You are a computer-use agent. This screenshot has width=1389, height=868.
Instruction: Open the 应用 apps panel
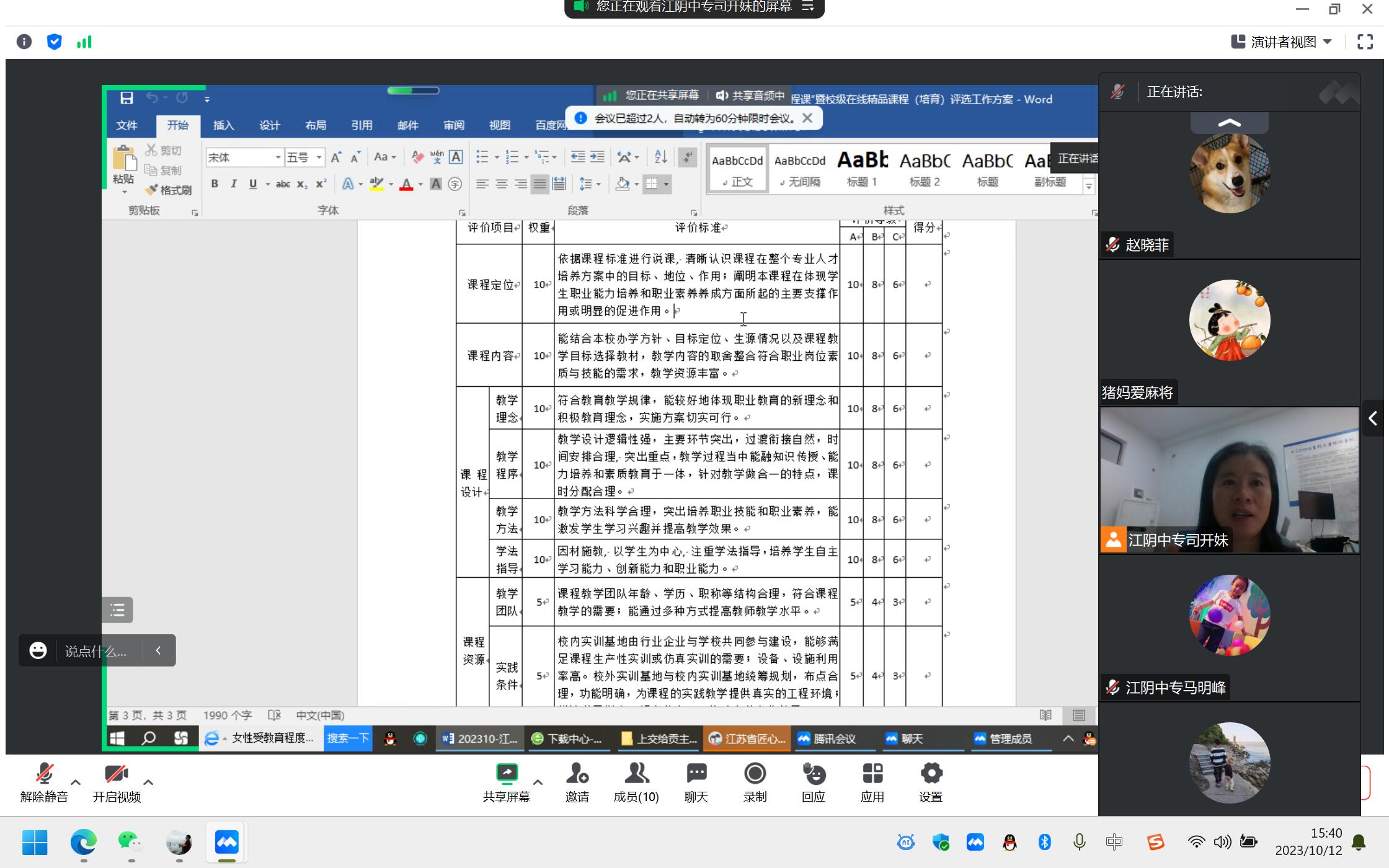(872, 782)
